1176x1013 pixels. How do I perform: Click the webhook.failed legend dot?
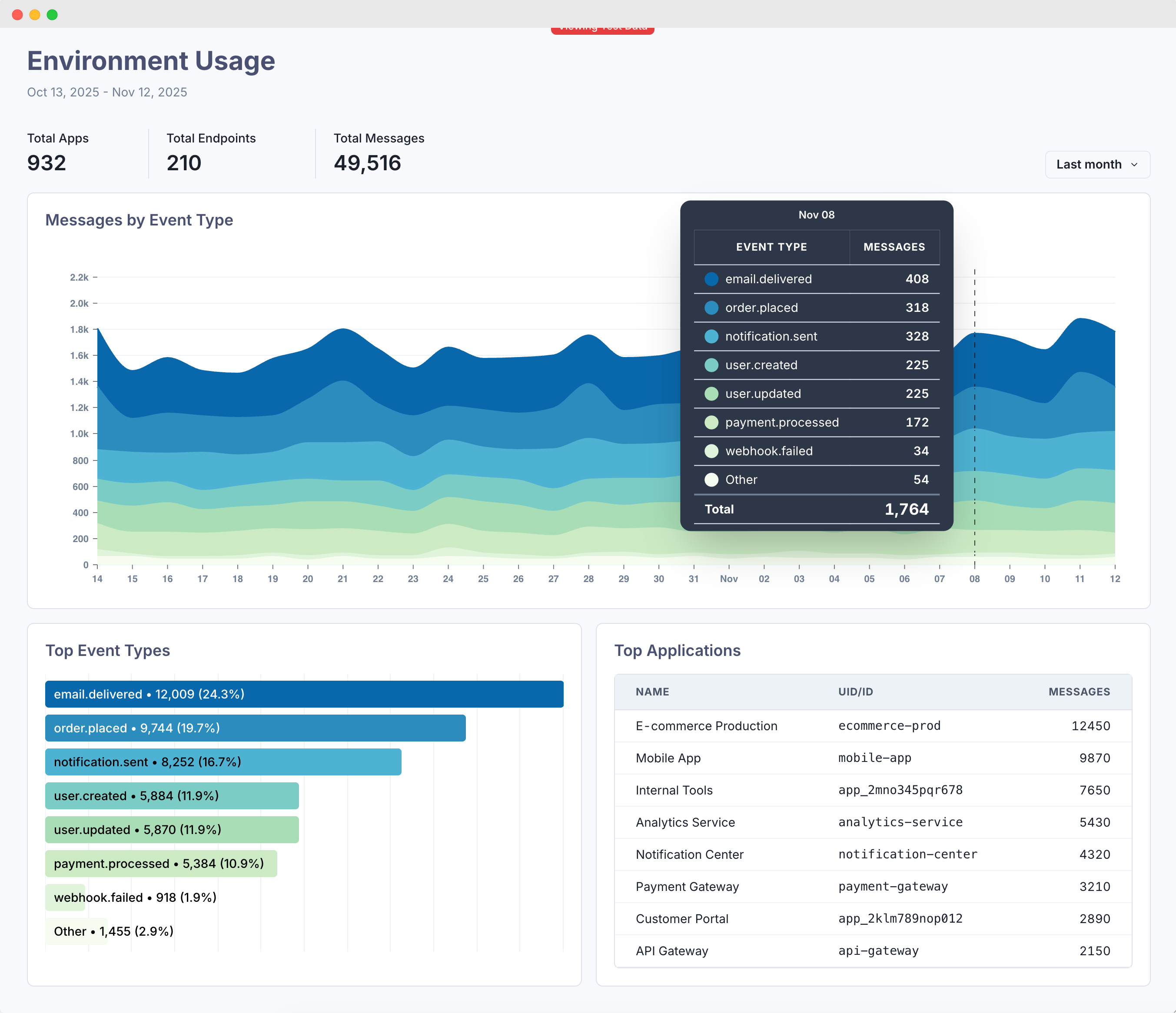coord(711,451)
